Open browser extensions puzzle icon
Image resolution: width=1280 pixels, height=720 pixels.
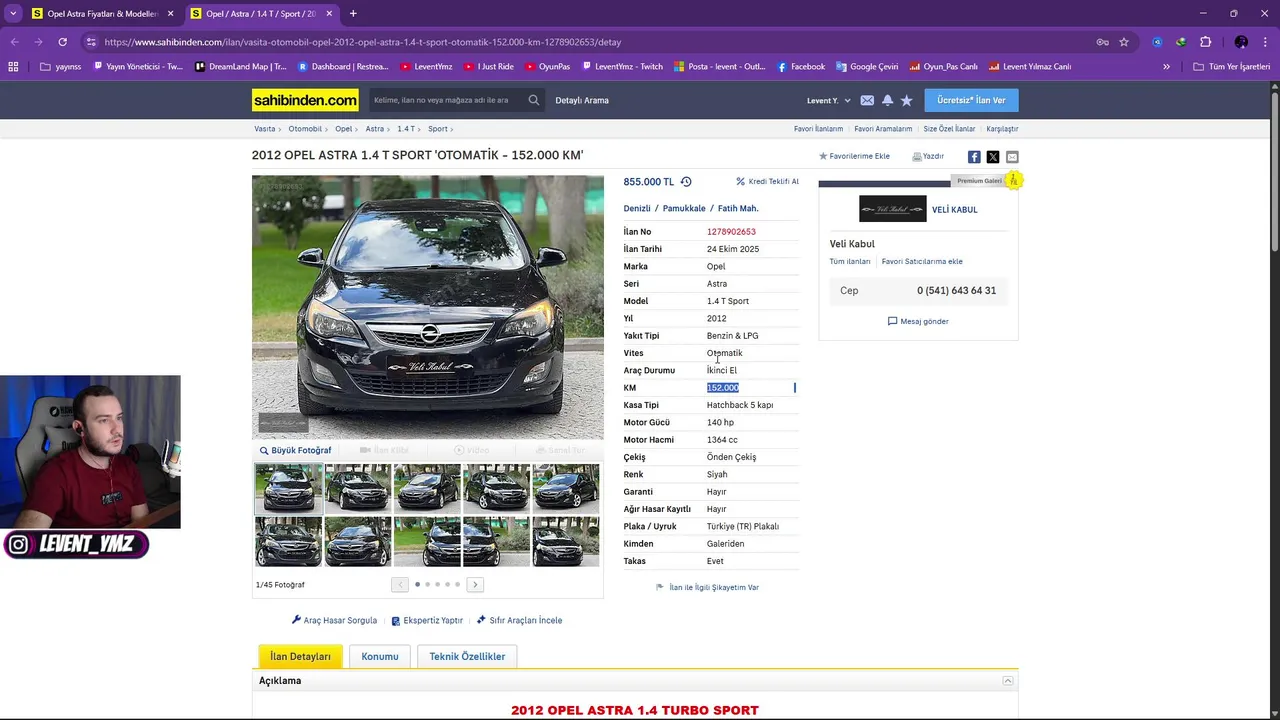pos(1205,42)
